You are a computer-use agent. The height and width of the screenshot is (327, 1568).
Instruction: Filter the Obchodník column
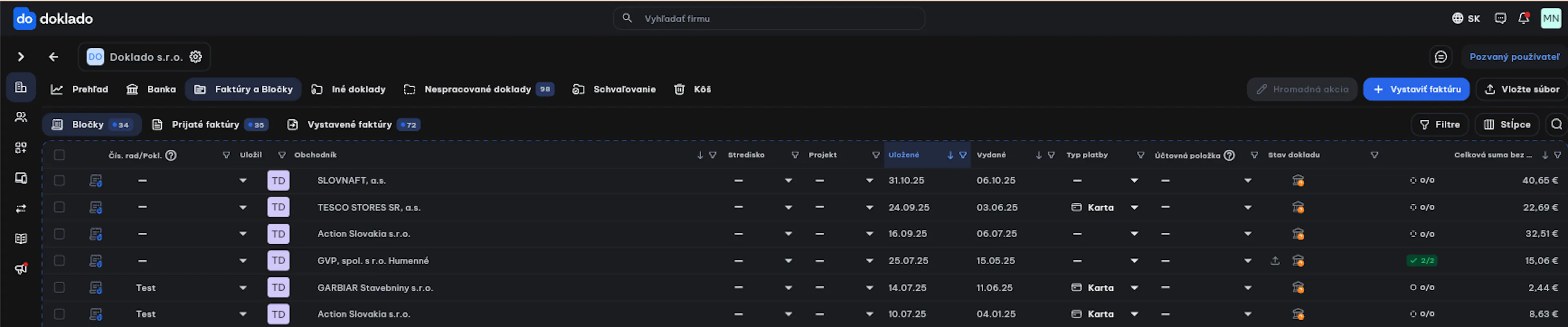[712, 155]
